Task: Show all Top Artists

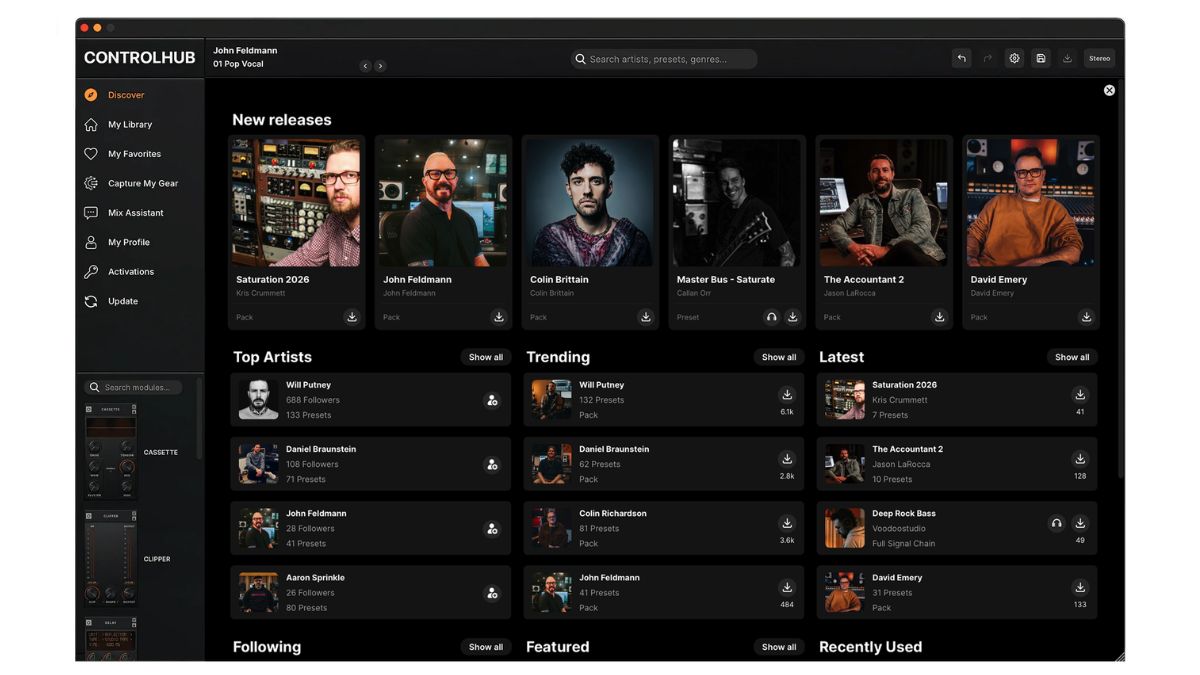Action: (486, 357)
